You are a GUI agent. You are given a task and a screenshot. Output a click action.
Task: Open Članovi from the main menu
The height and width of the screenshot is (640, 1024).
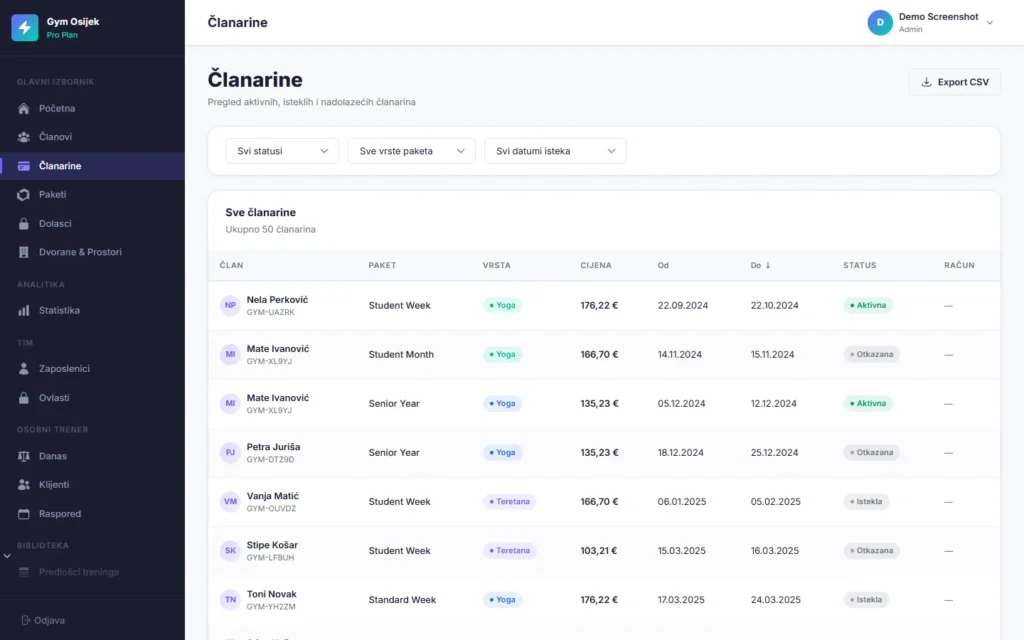pyautogui.click(x=92, y=137)
